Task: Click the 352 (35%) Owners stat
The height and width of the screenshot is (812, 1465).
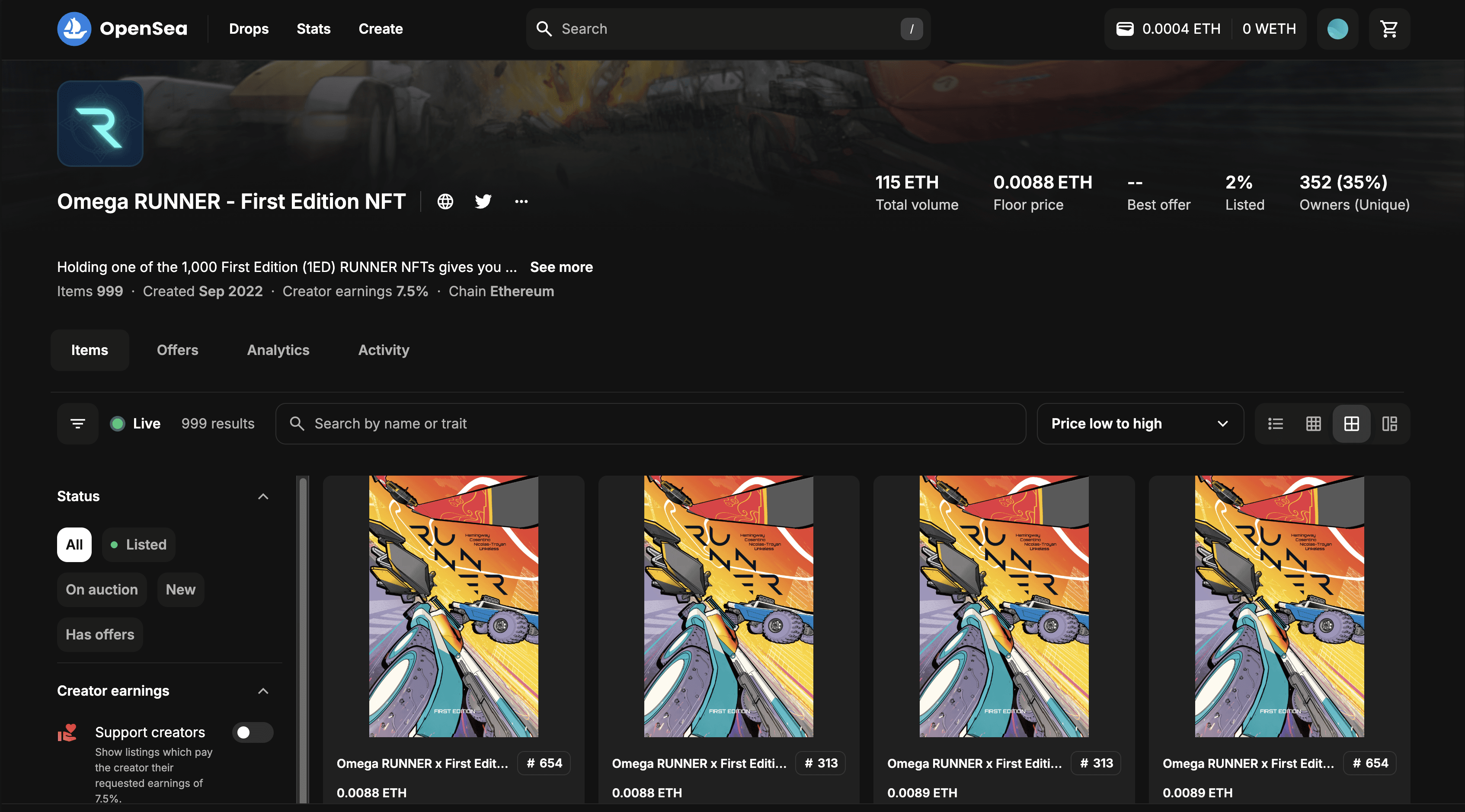Action: click(x=1354, y=193)
